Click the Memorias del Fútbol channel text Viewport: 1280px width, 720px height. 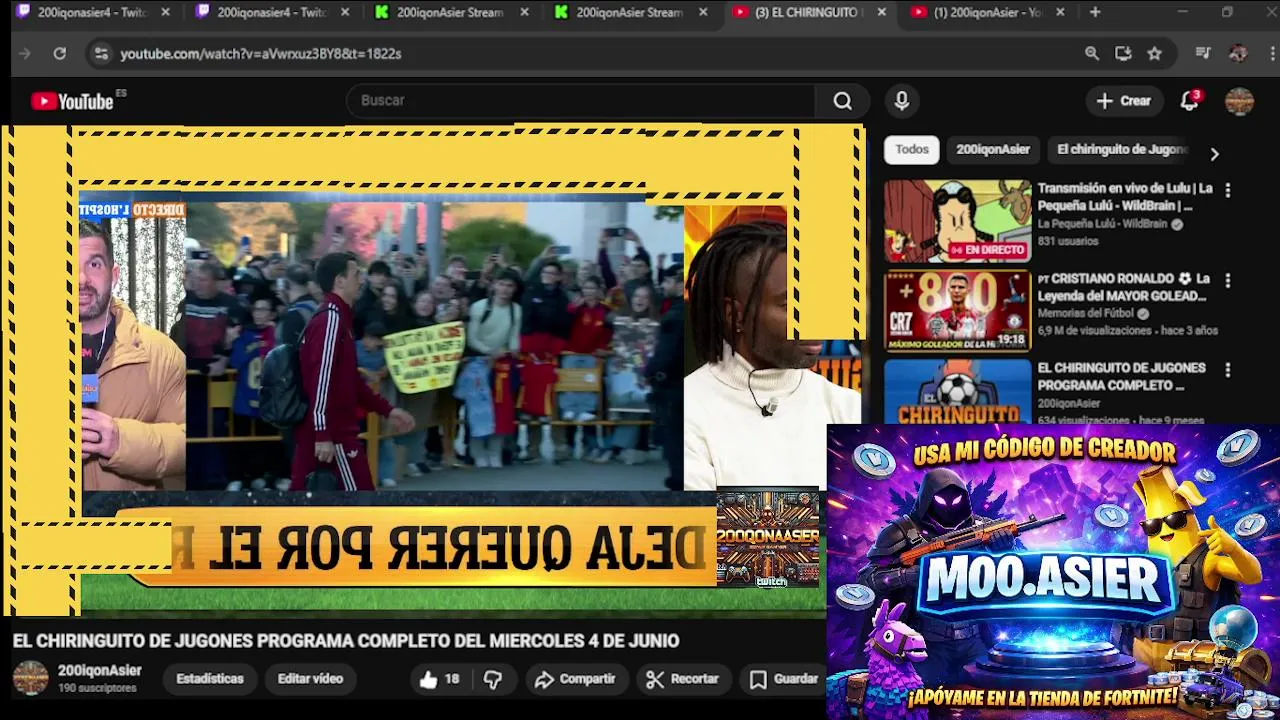[1085, 314]
